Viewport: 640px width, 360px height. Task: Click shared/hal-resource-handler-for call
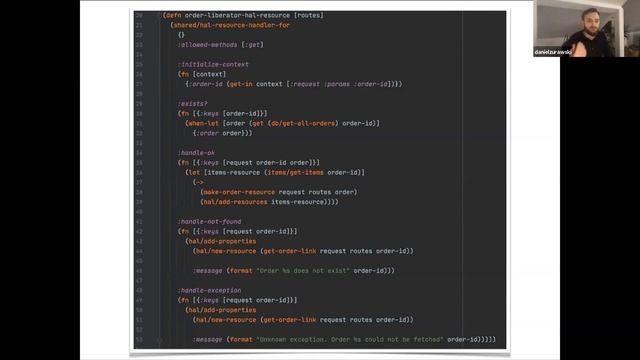231,25
